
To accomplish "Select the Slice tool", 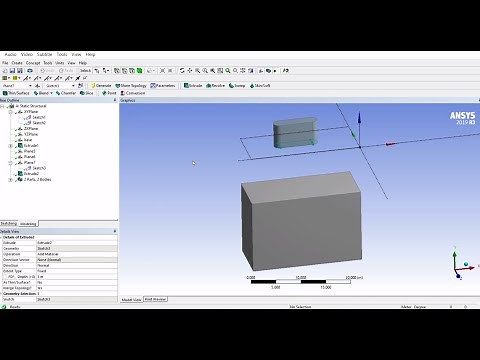I will (87, 93).
